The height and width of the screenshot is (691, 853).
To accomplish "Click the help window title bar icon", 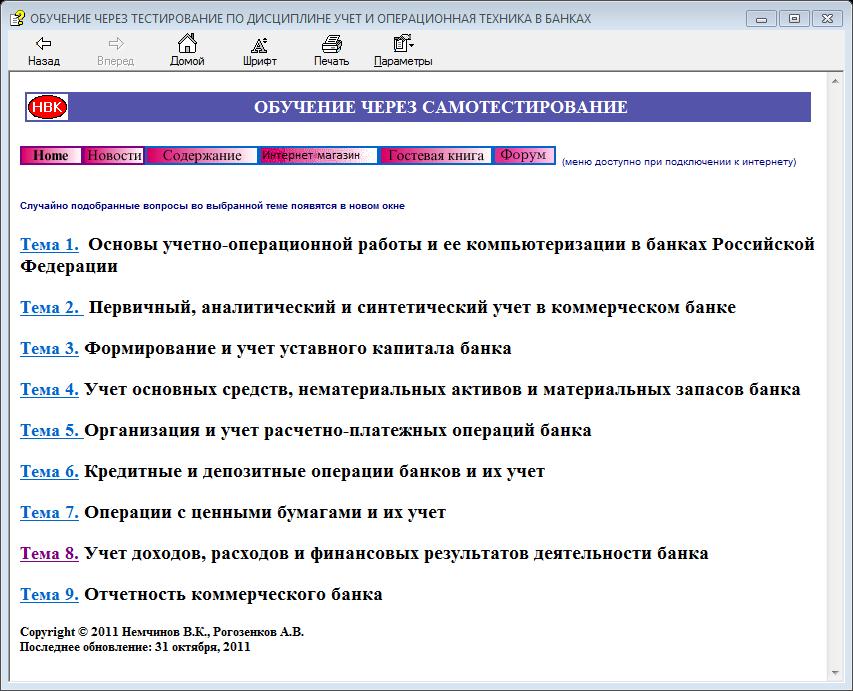I will click(17, 18).
